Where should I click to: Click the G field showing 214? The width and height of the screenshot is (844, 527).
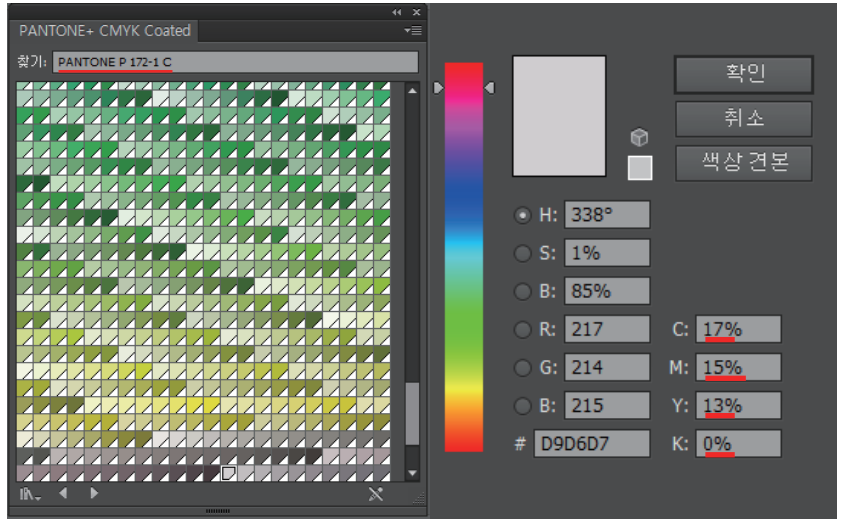pos(607,367)
